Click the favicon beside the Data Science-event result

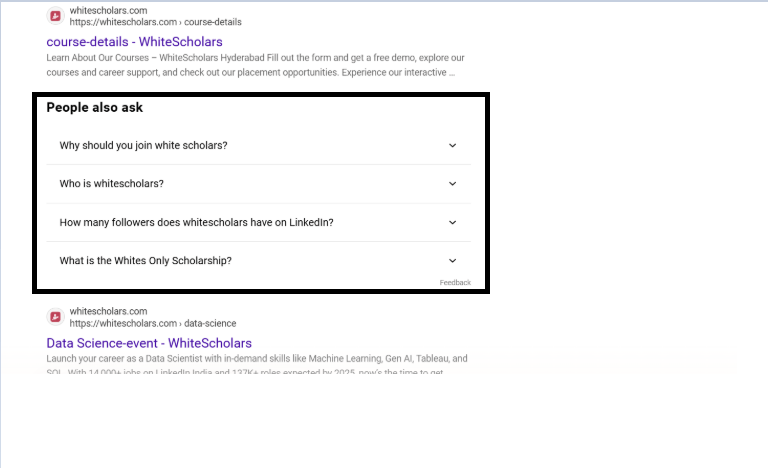pyautogui.click(x=55, y=317)
